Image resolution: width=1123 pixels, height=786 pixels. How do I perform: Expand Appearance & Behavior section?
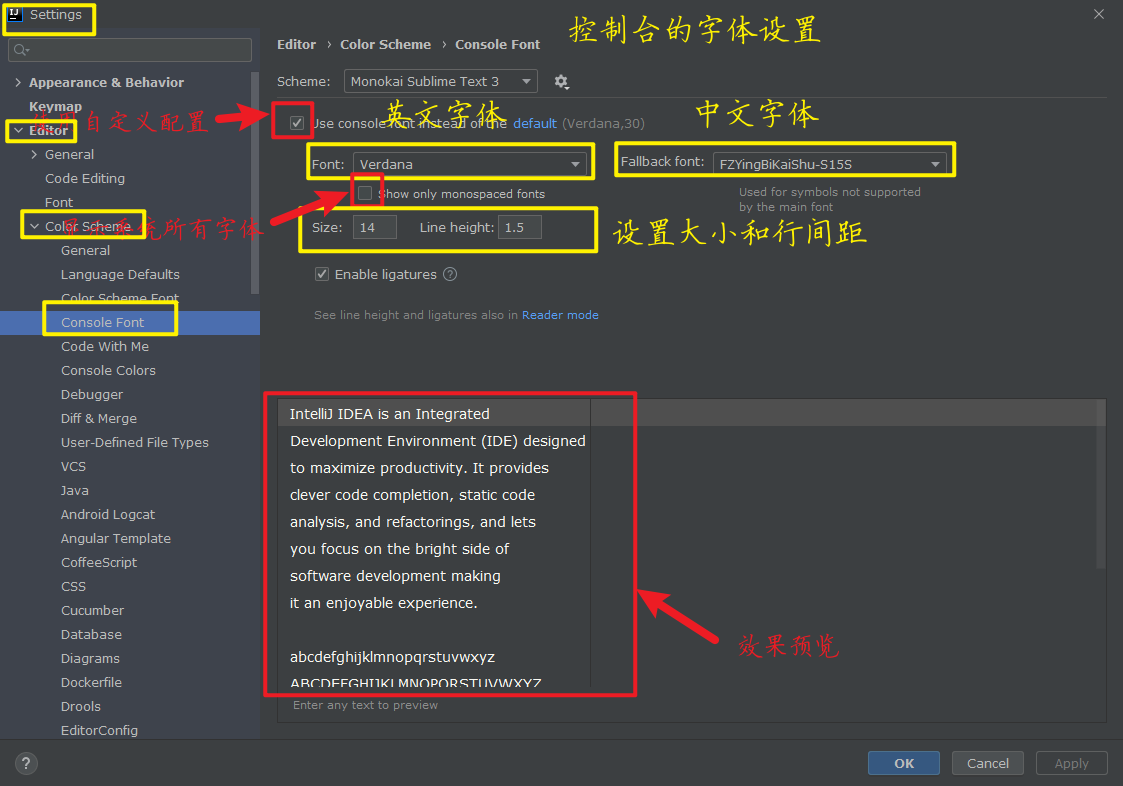click(18, 82)
